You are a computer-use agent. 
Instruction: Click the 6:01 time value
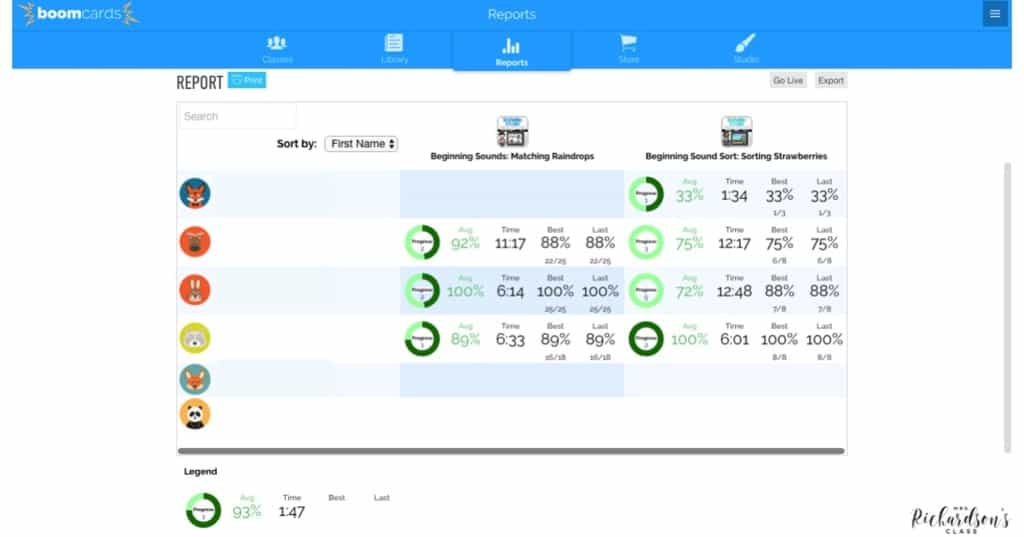[734, 340]
